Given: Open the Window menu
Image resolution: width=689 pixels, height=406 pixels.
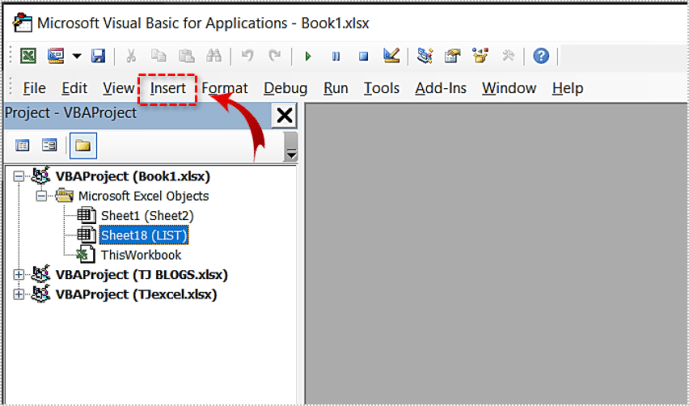Looking at the screenshot, I should click(509, 88).
